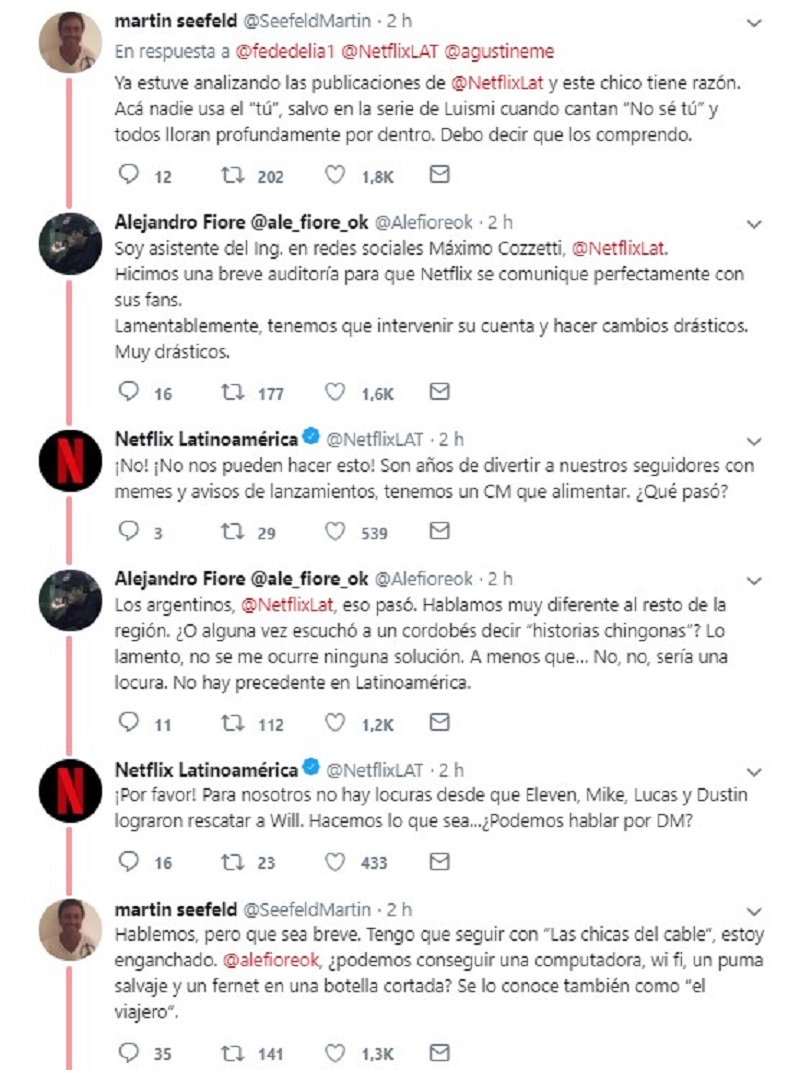
Task: Like the last tweet with 1,3K likes
Action: point(336,1052)
